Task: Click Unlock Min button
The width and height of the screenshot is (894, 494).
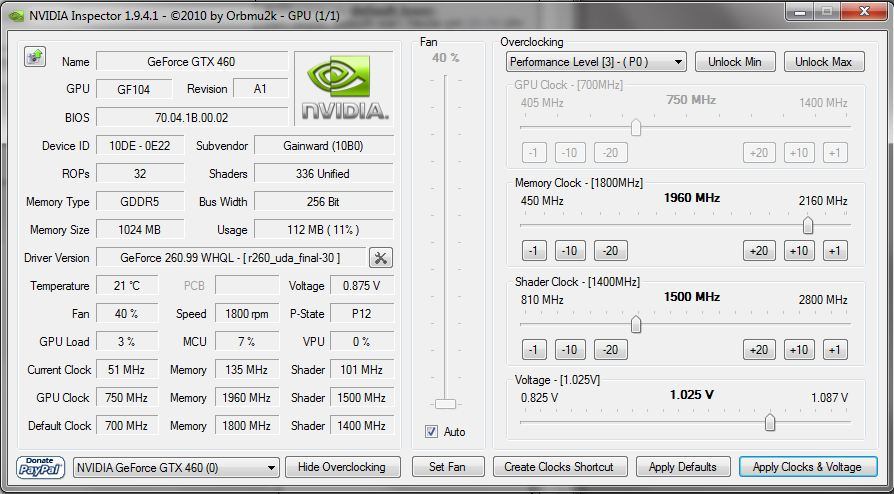Action: click(x=735, y=62)
